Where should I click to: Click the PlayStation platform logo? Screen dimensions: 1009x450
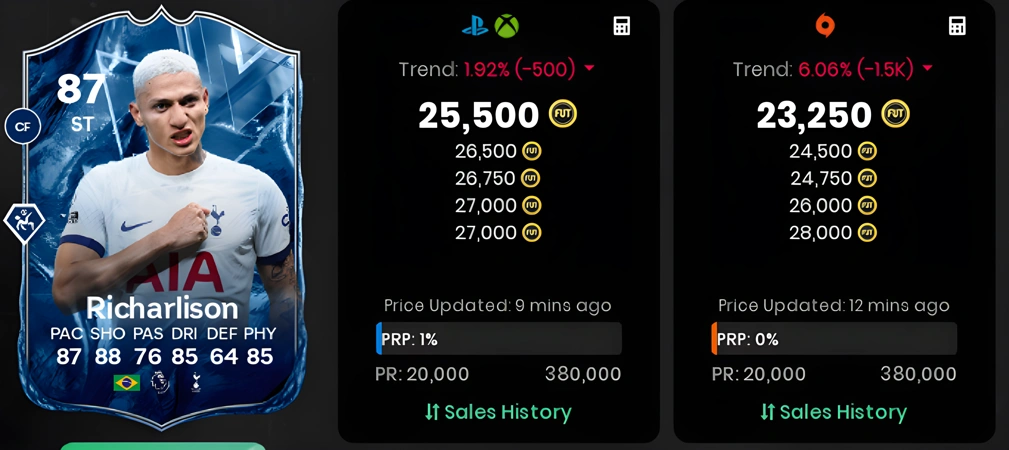(475, 27)
